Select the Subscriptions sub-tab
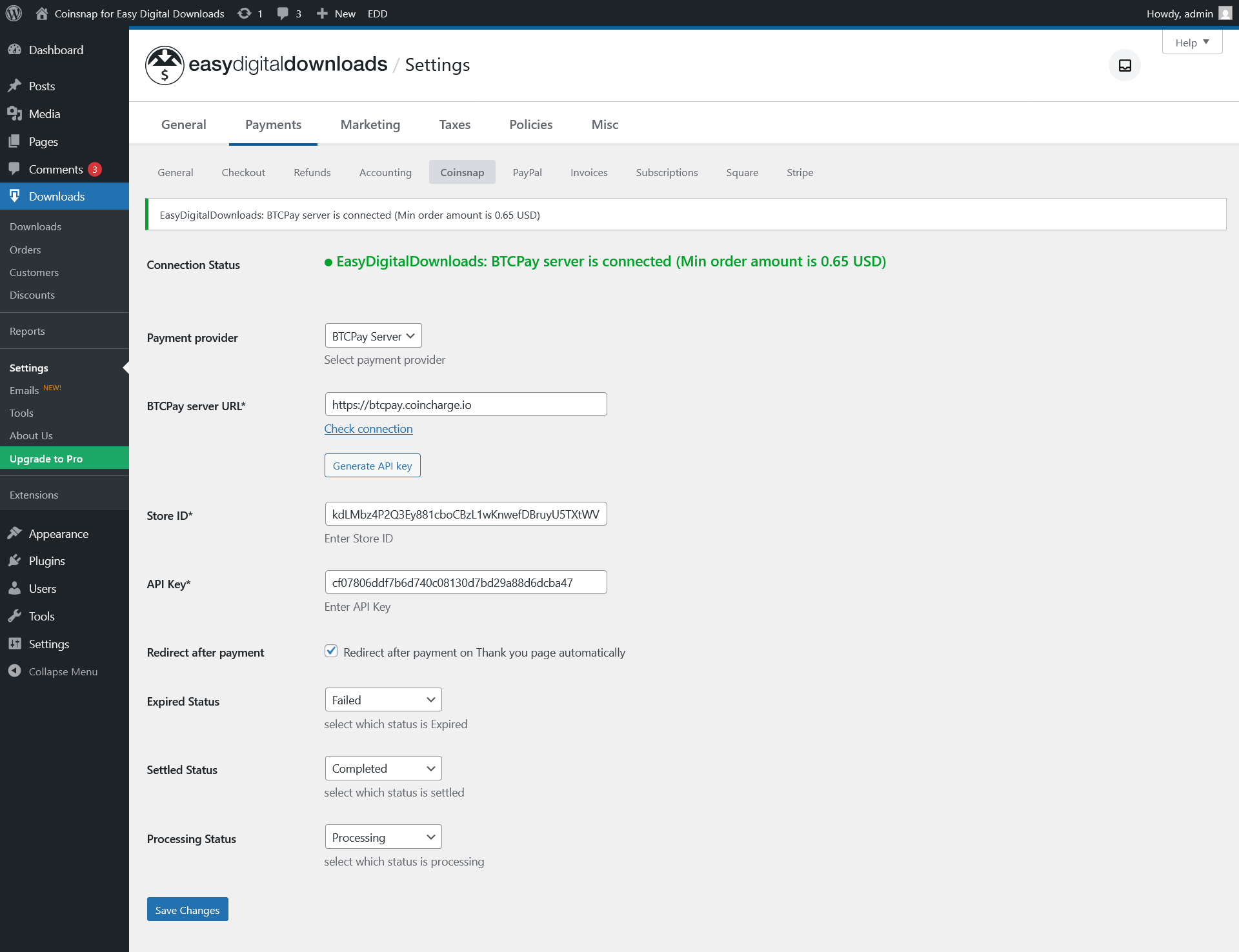Viewport: 1239px width, 952px height. click(x=667, y=172)
